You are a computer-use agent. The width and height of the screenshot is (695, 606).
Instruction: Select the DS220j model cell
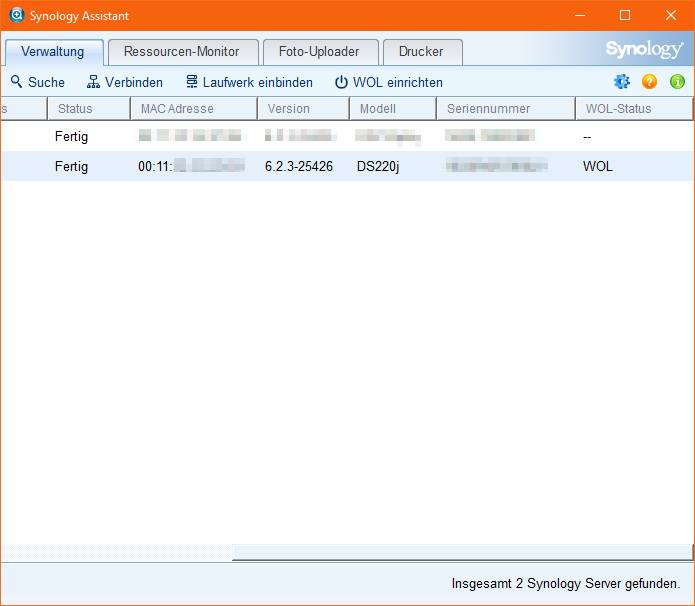point(378,167)
